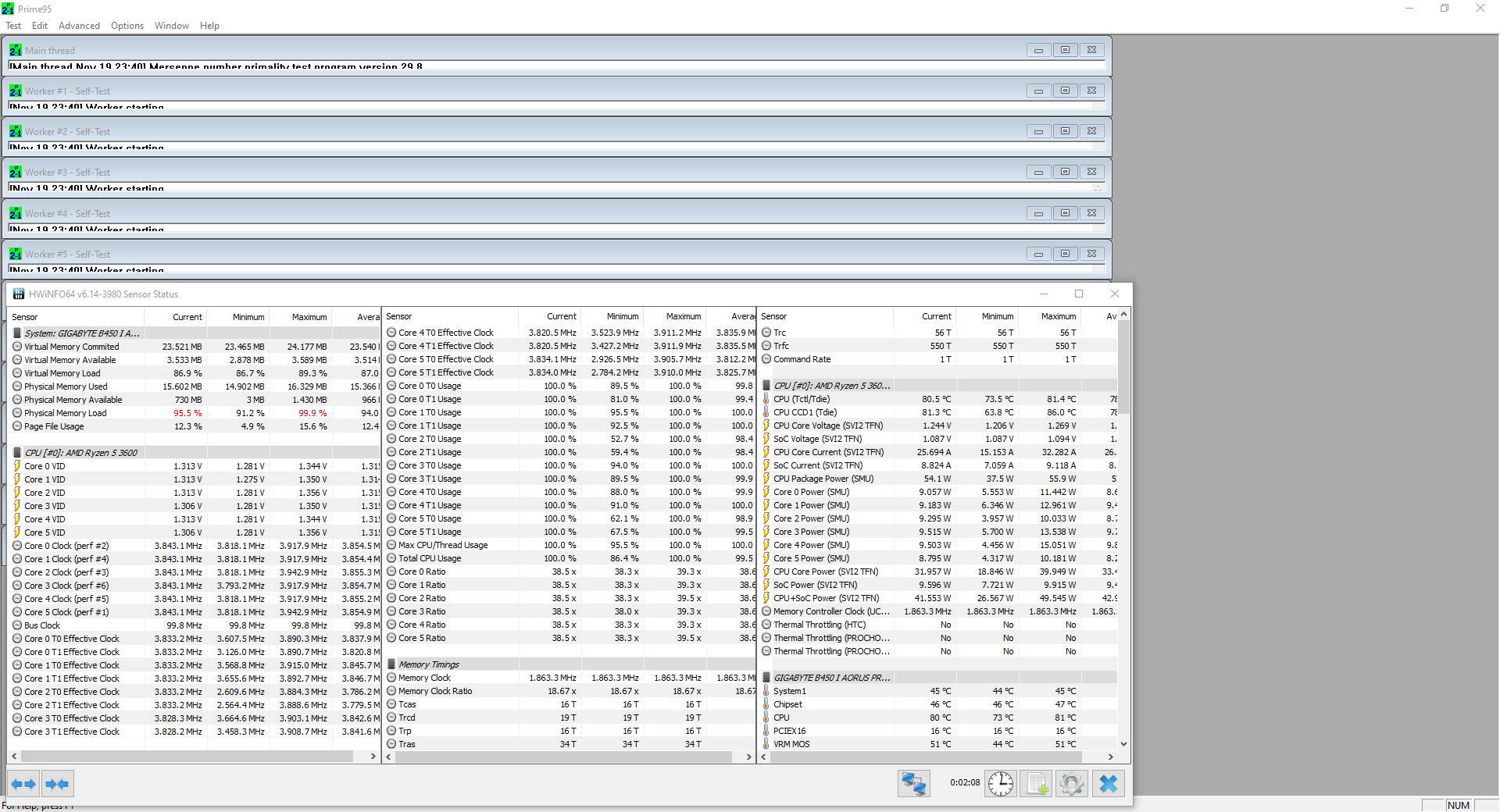Click the Maximum column header above Trc row
1500x812 pixels.
point(1049,316)
